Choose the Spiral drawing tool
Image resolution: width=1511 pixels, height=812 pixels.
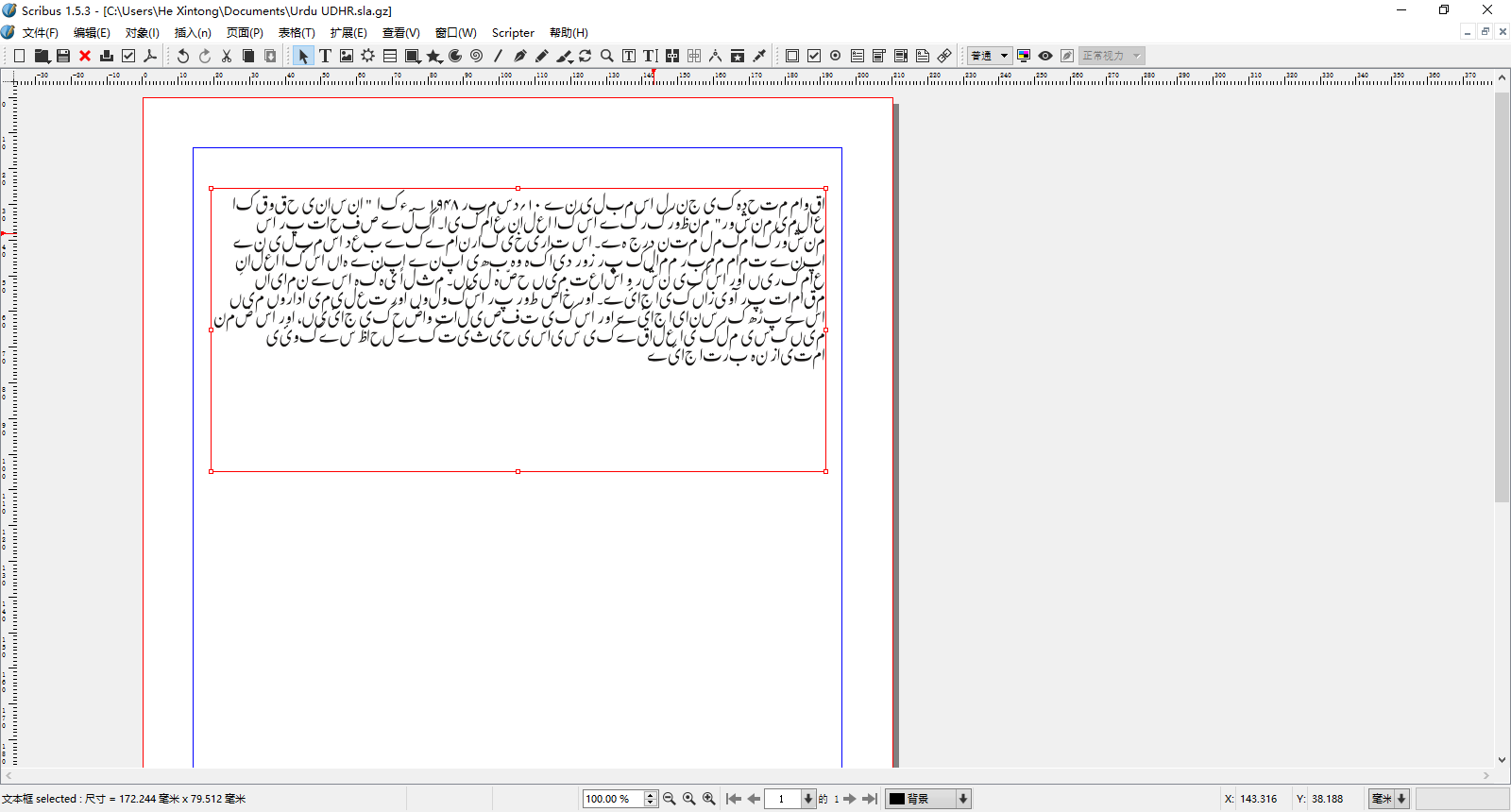pyautogui.click(x=477, y=56)
